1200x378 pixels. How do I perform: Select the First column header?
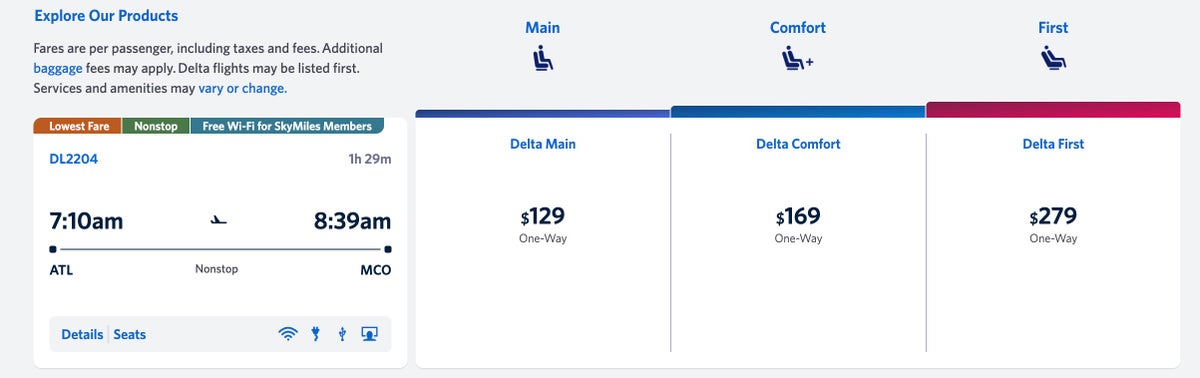pos(1053,28)
